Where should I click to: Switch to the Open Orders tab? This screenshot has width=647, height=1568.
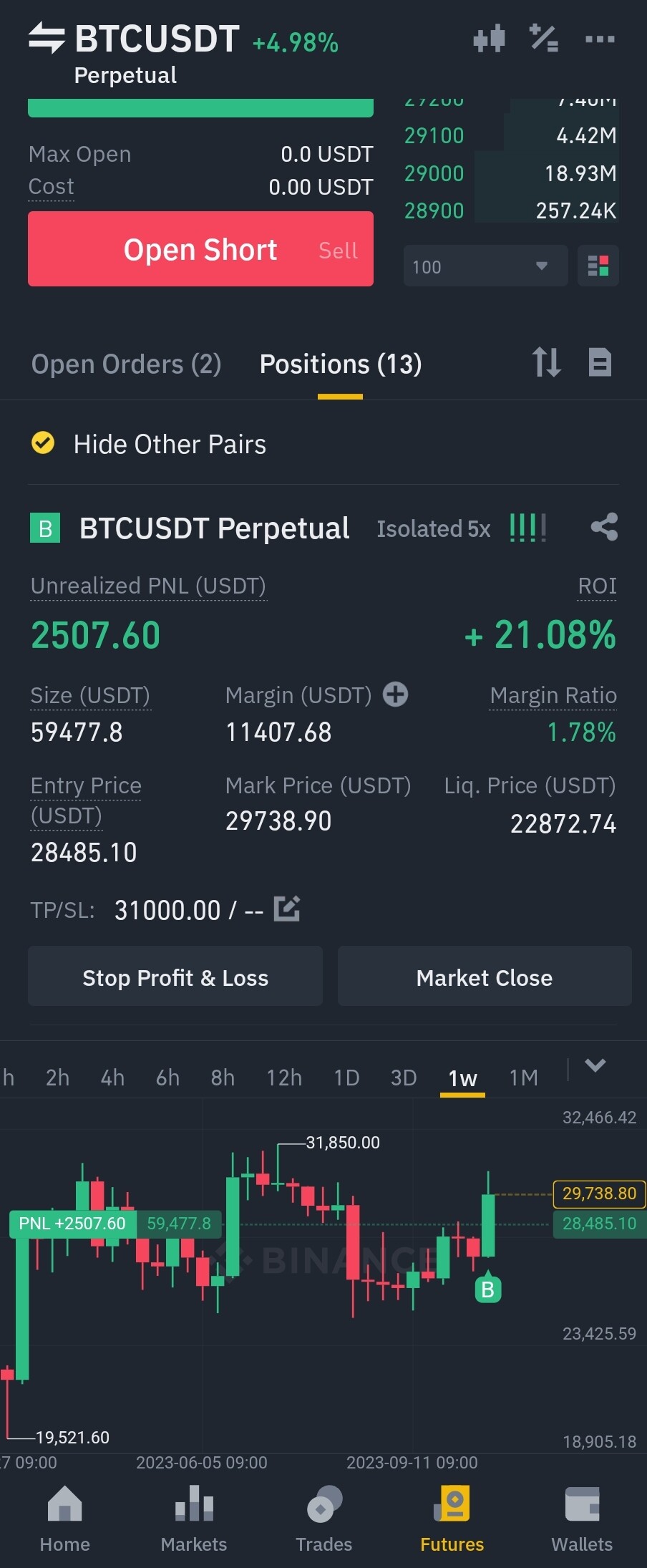[126, 364]
